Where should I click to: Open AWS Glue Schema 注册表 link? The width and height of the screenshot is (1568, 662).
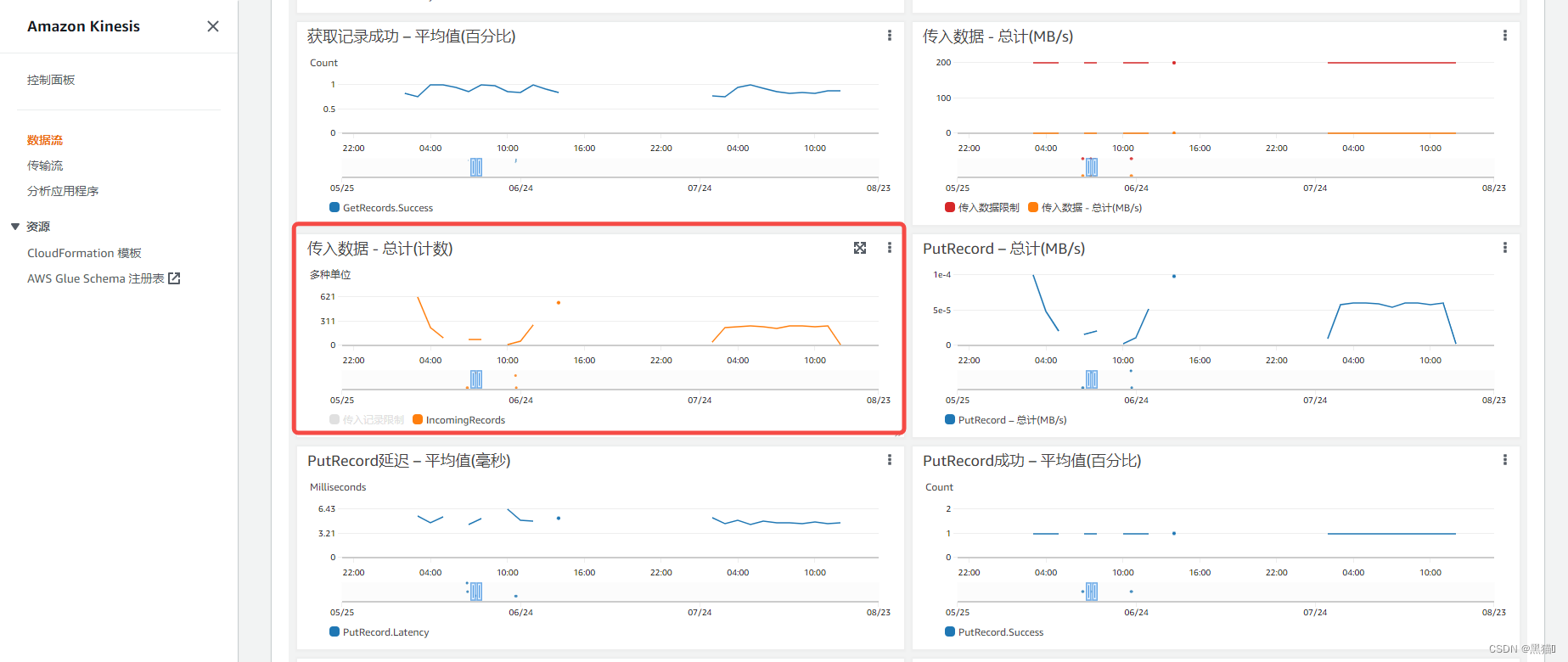click(96, 278)
